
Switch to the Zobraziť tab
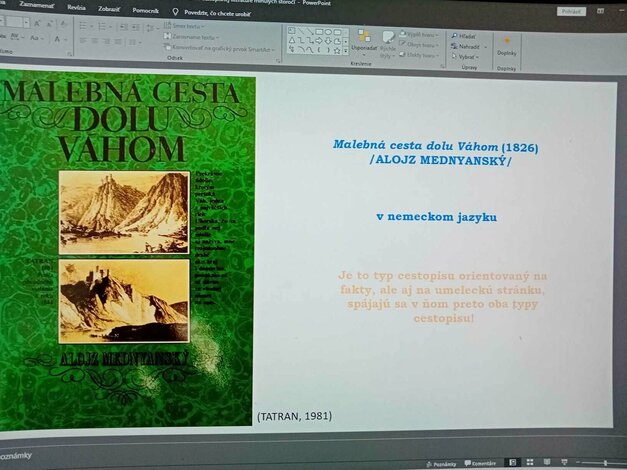pos(109,9)
